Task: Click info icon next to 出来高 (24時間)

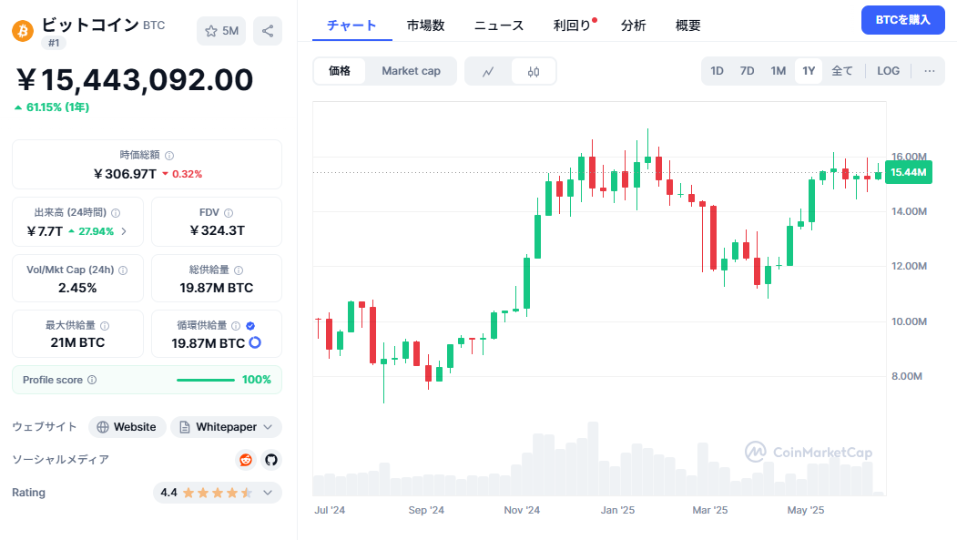Action: click(x=116, y=213)
